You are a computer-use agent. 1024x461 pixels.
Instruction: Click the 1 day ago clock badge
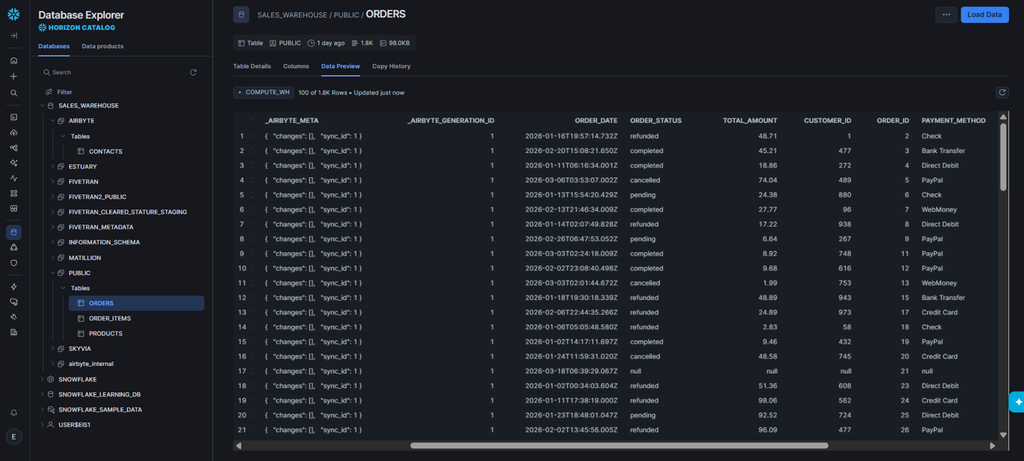pyautogui.click(x=326, y=43)
